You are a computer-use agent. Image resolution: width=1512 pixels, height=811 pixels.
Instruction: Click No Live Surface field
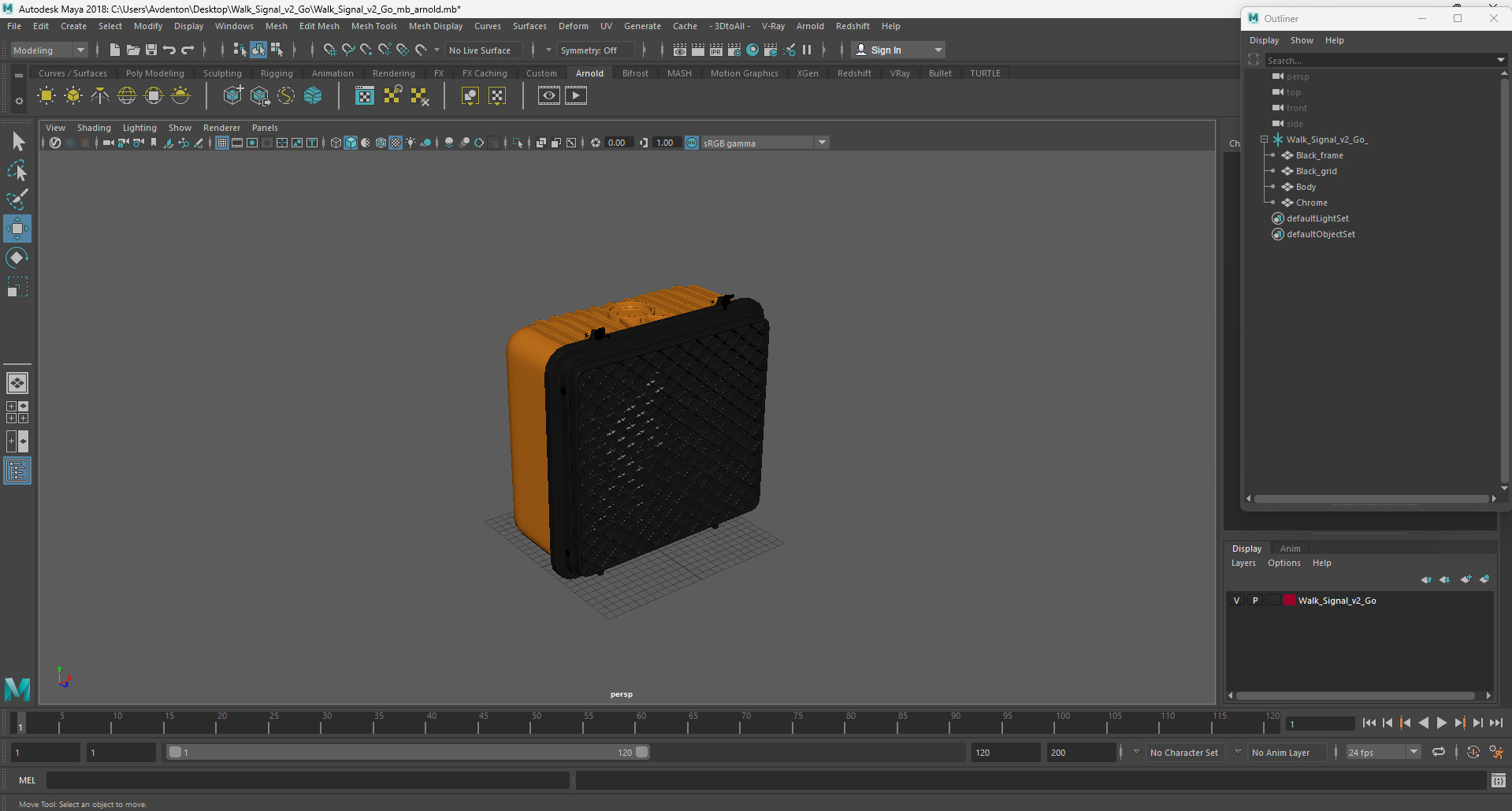click(484, 50)
